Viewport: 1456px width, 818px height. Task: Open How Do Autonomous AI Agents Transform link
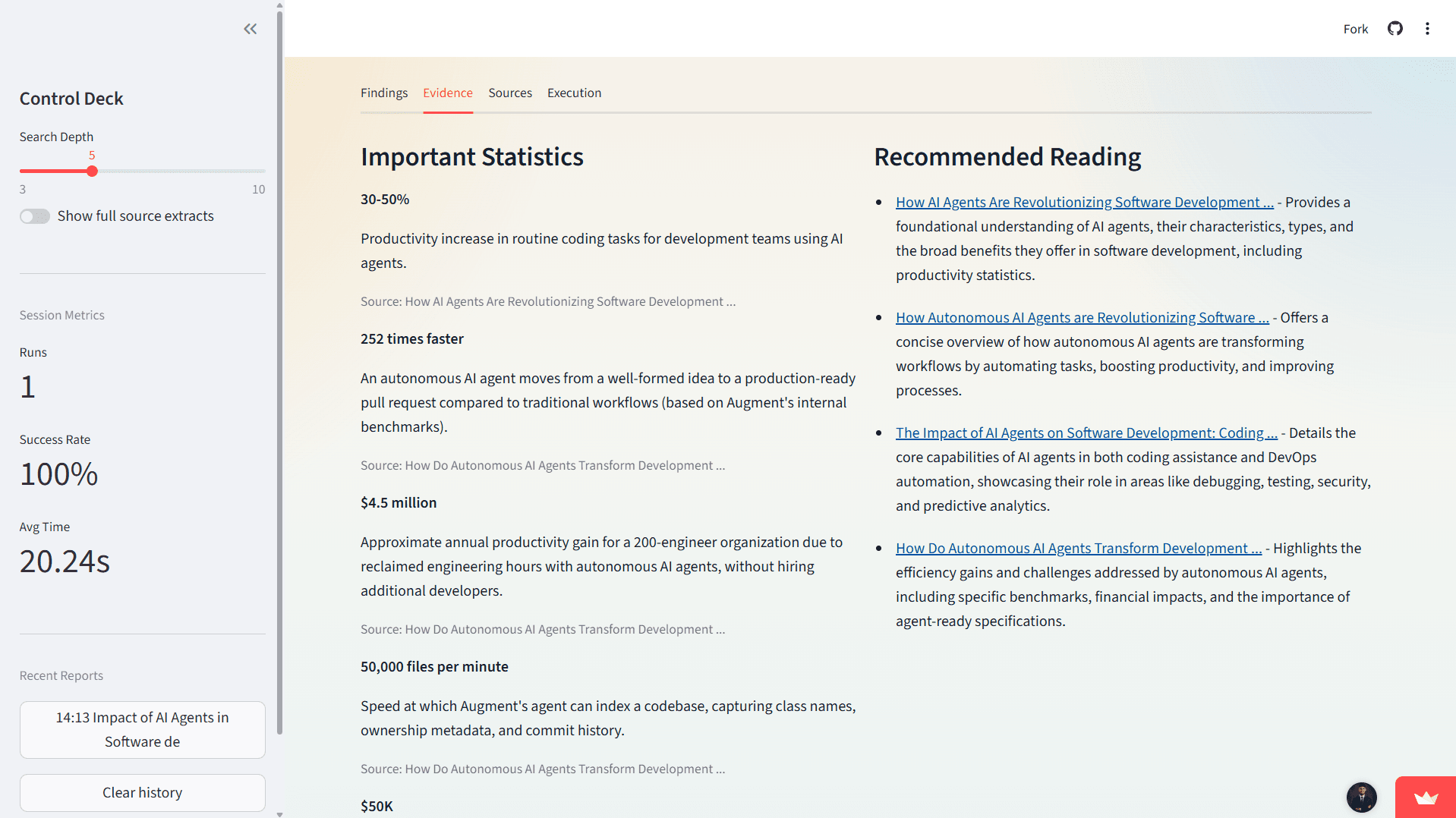1078,549
